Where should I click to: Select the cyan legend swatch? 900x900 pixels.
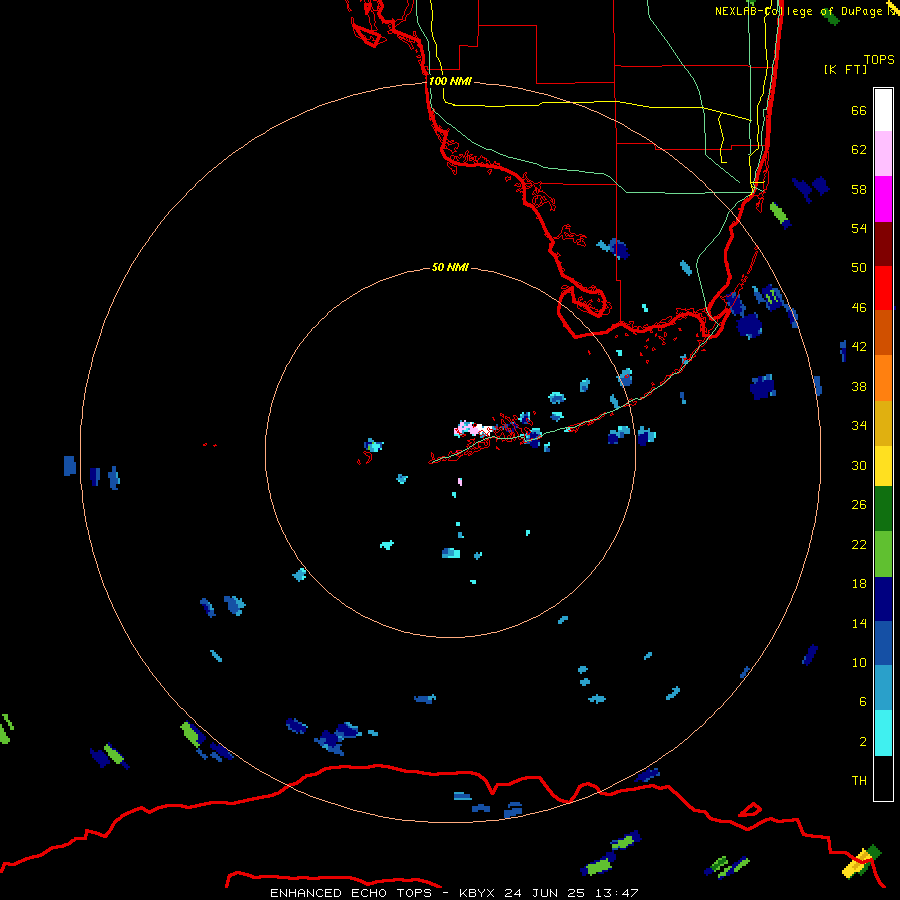[x=883, y=734]
